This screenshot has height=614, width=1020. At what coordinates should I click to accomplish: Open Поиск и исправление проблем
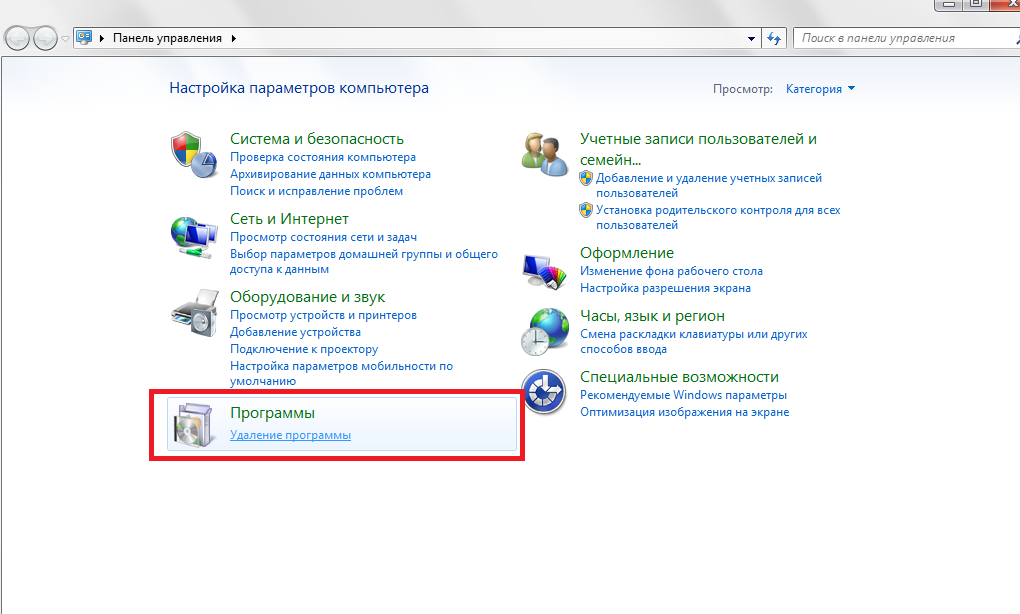coord(316,191)
